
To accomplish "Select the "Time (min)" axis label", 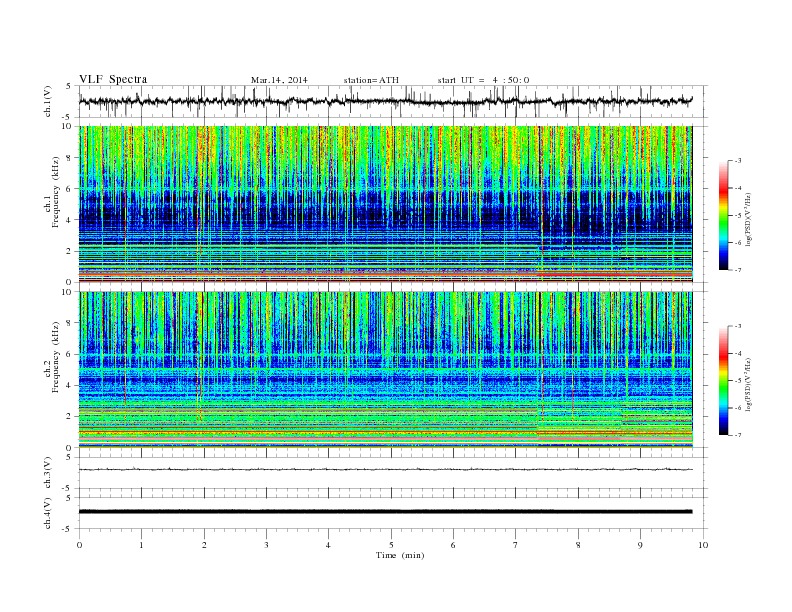I will click(x=400, y=555).
